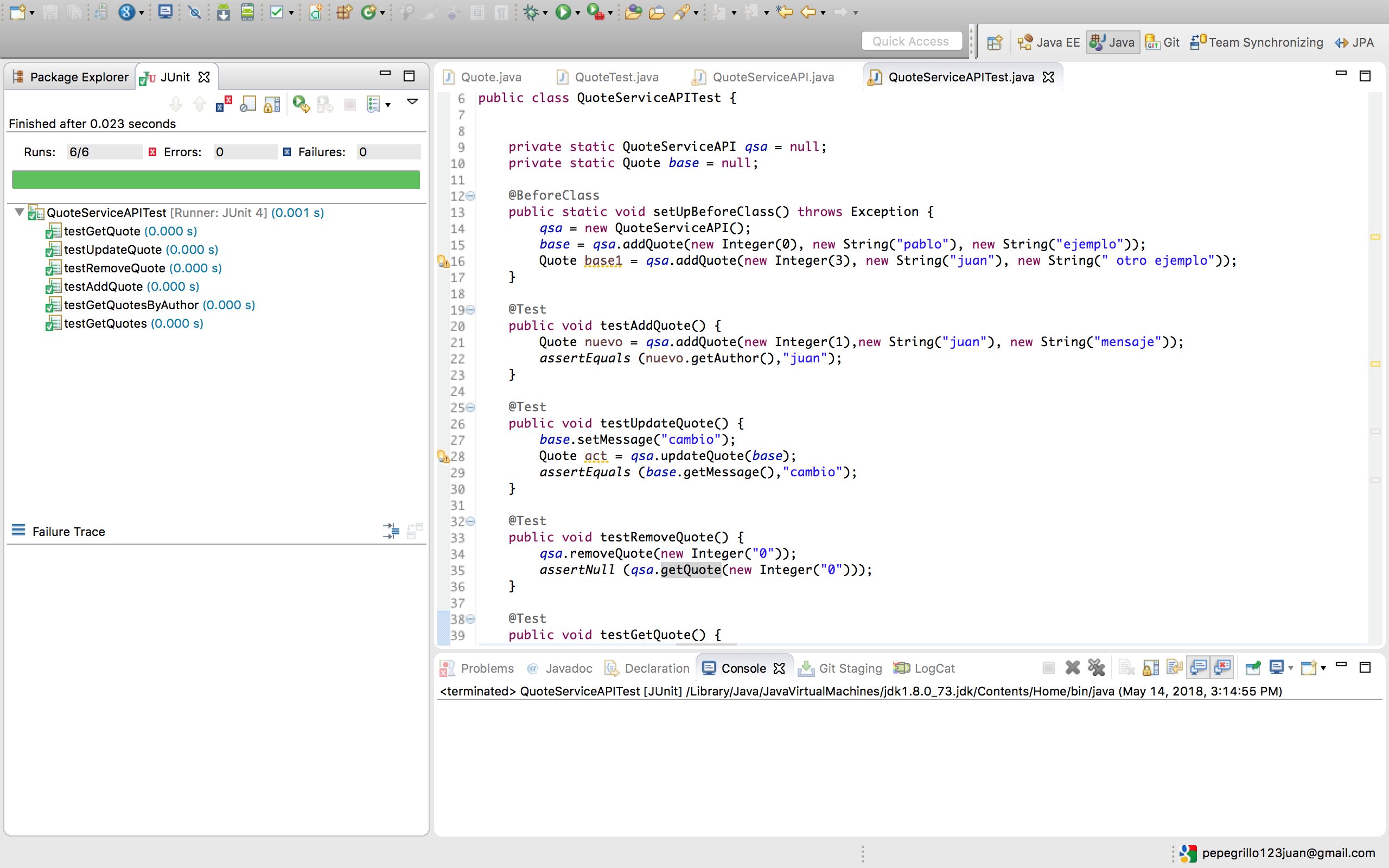Toggle Scroll Lock in the JUnit view
1389x868 pixels.
coord(271,105)
